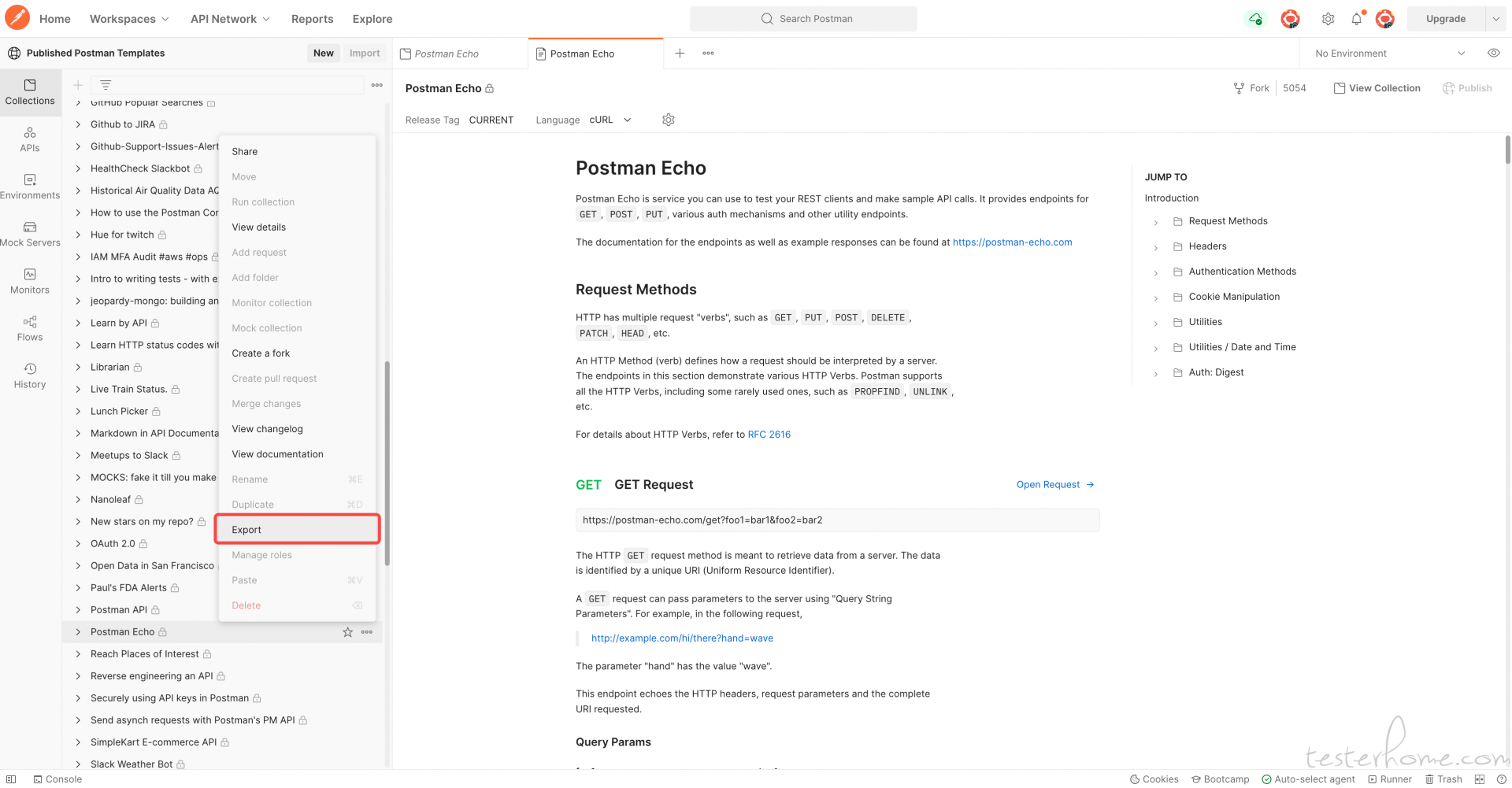Go to Reports in top navigation
The width and height of the screenshot is (1512, 788).
[x=313, y=19]
